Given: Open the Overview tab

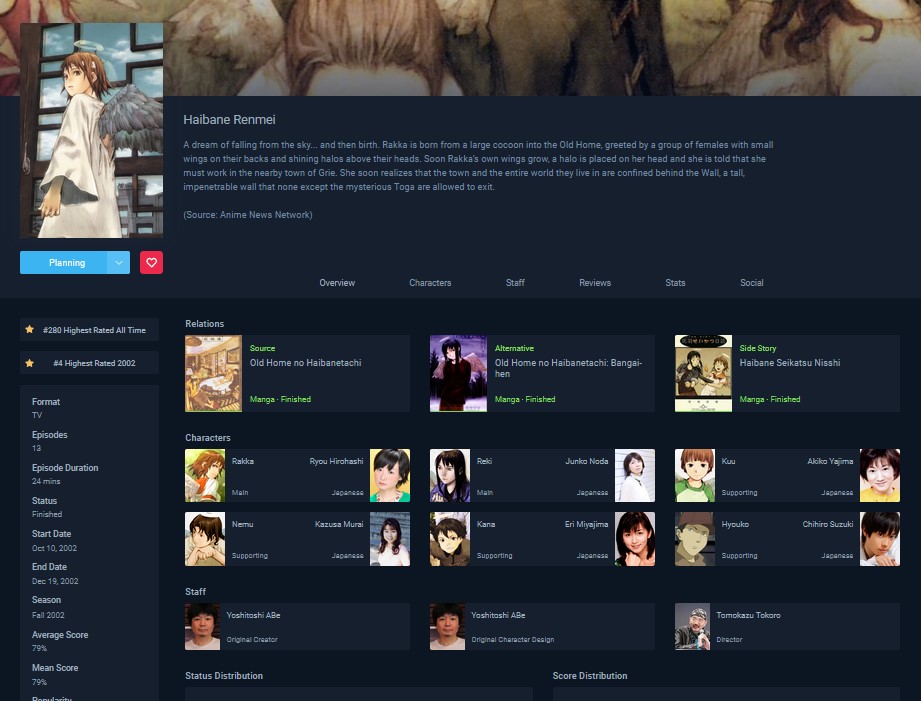Looking at the screenshot, I should pyautogui.click(x=337, y=283).
